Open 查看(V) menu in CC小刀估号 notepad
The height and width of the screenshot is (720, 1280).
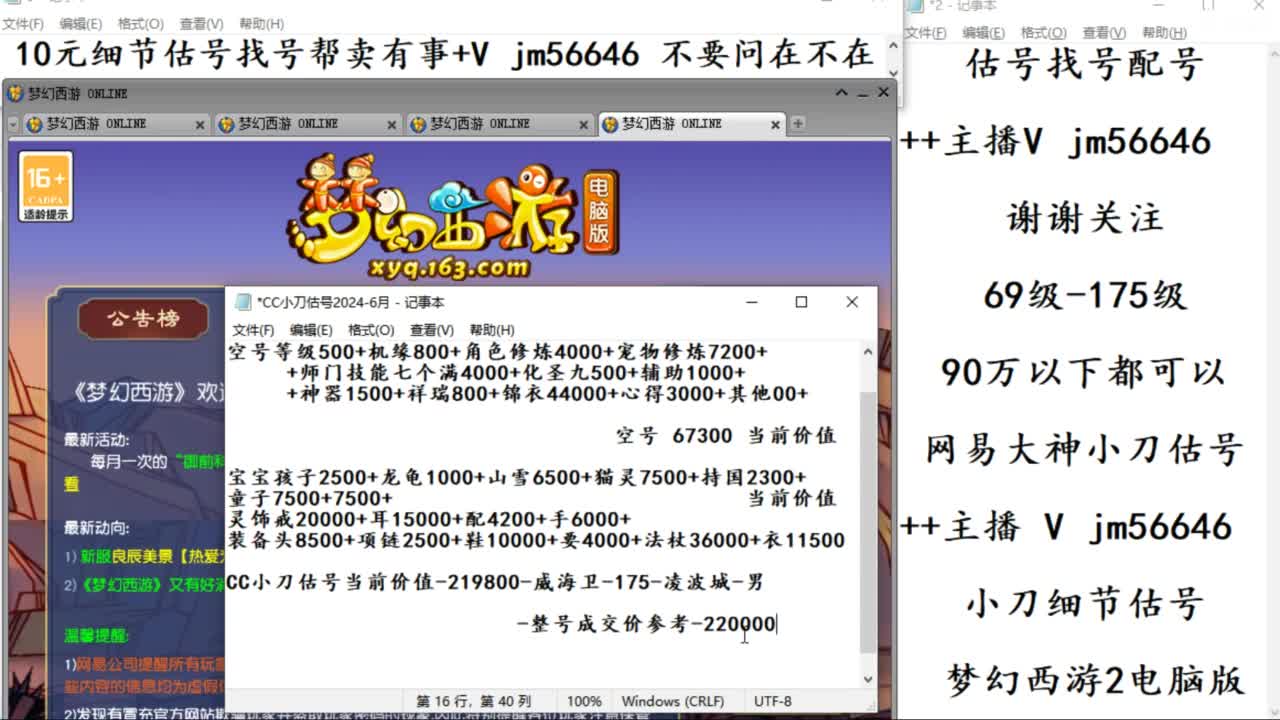432,330
